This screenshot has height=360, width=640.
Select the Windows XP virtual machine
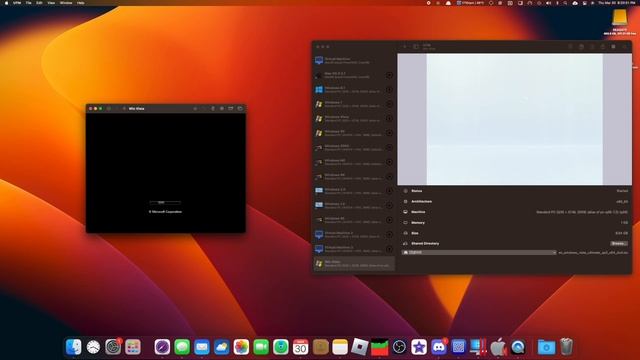pyautogui.click(x=354, y=133)
